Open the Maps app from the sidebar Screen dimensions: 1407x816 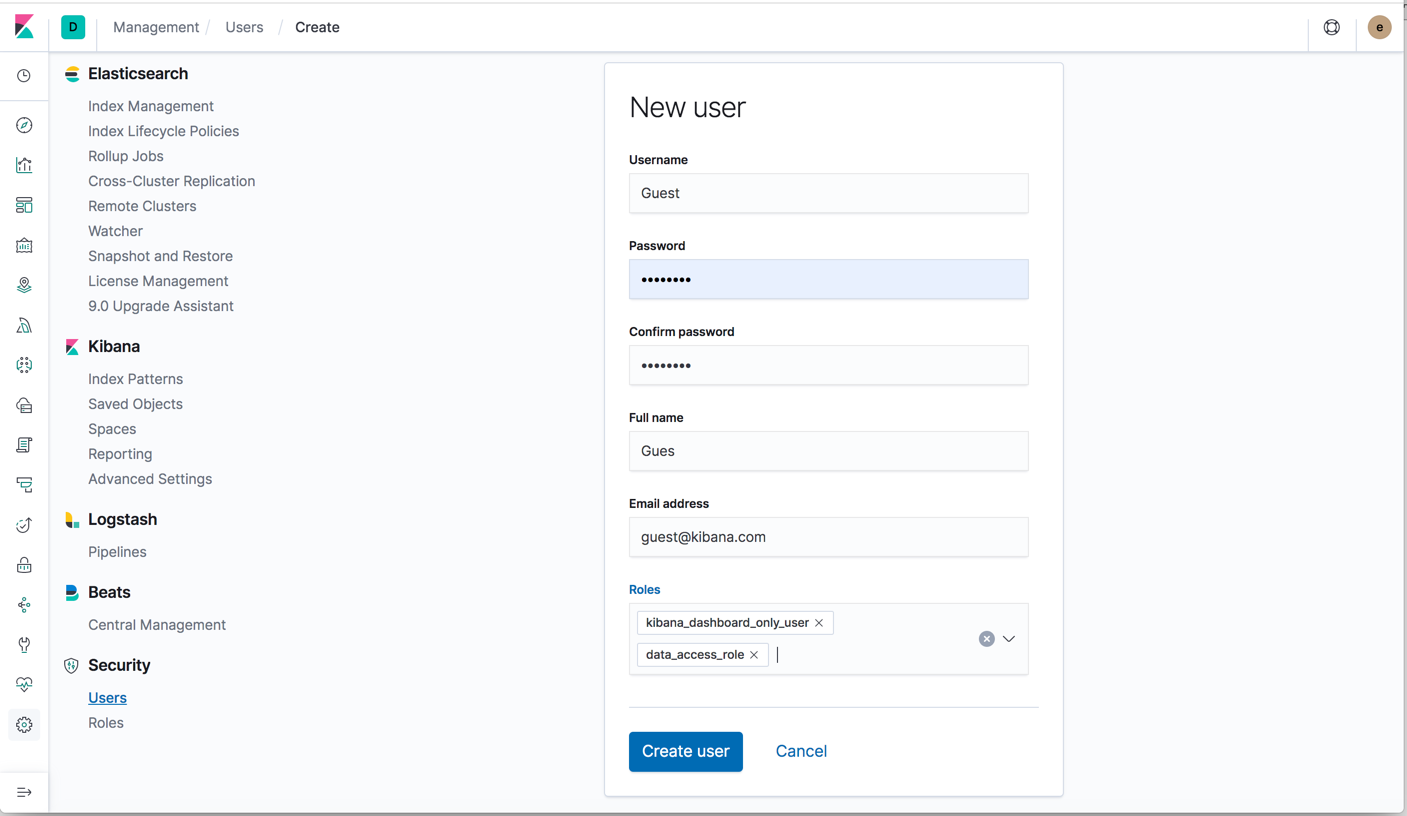click(24, 284)
